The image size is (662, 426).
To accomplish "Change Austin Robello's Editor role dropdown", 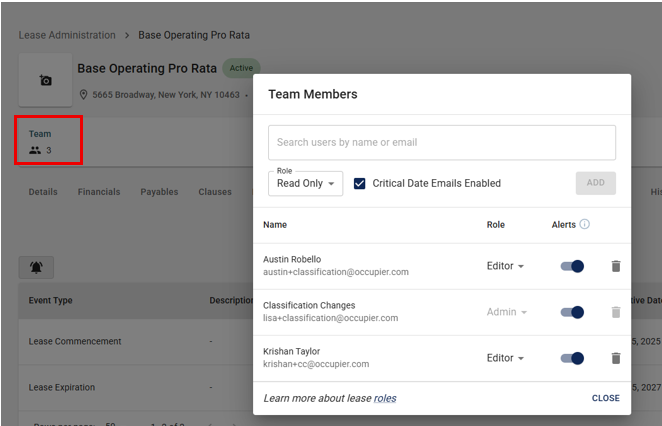I will pyautogui.click(x=505, y=266).
